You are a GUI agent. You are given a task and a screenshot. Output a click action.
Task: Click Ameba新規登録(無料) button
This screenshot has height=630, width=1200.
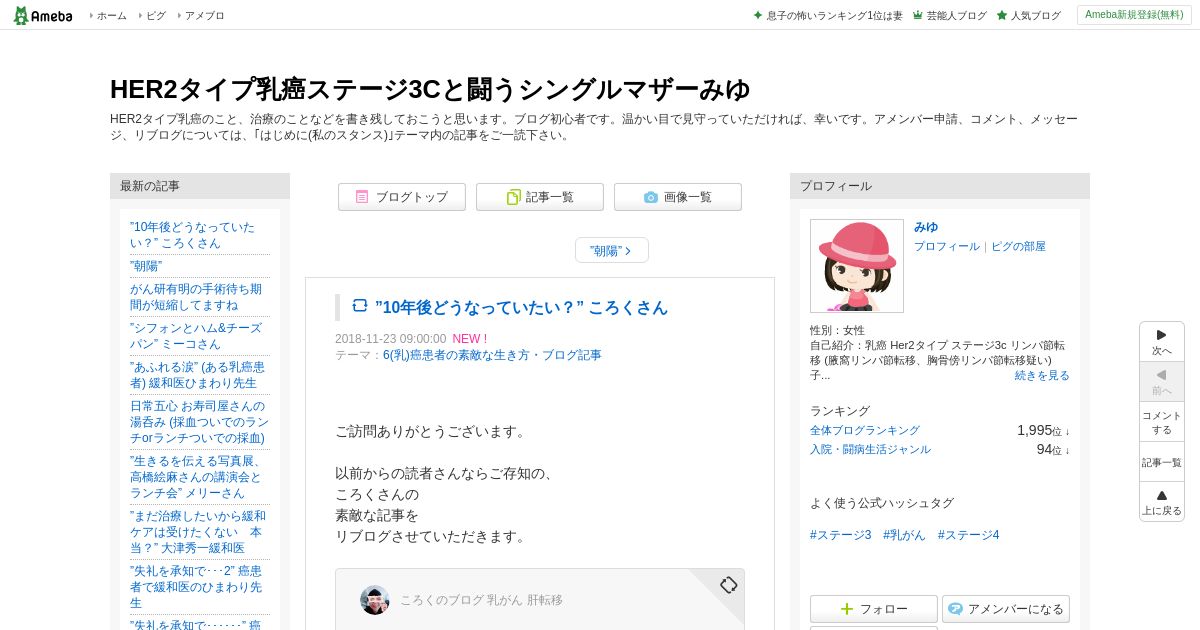click(x=1134, y=15)
